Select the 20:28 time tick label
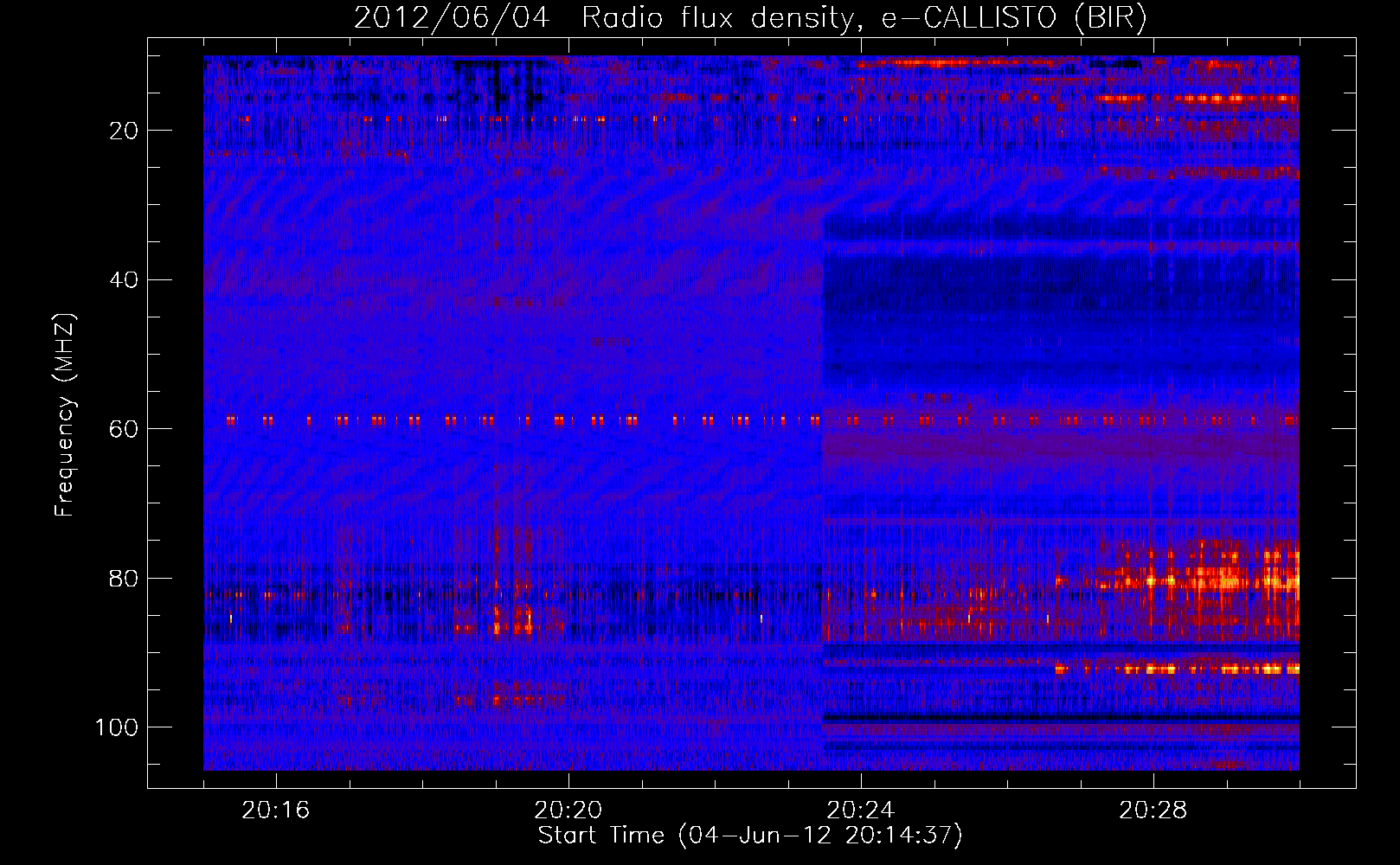Image resolution: width=1400 pixels, height=865 pixels. click(1153, 811)
